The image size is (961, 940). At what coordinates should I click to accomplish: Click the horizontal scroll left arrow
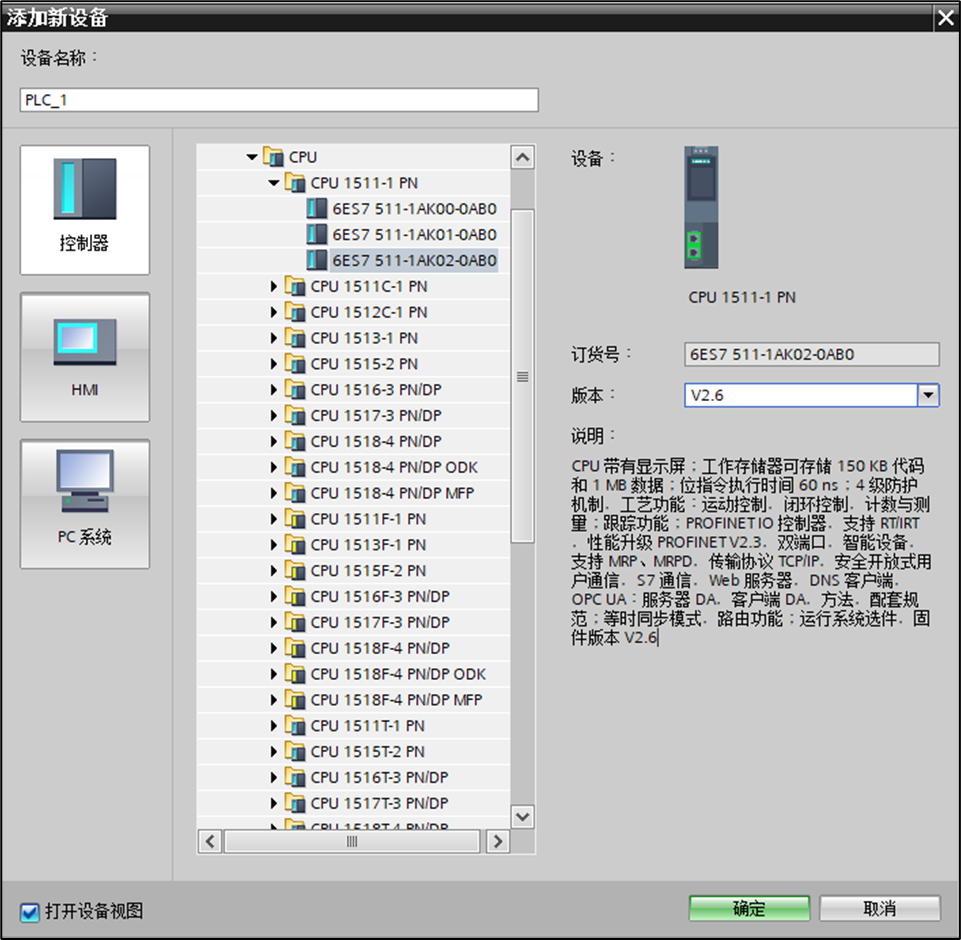[x=210, y=841]
